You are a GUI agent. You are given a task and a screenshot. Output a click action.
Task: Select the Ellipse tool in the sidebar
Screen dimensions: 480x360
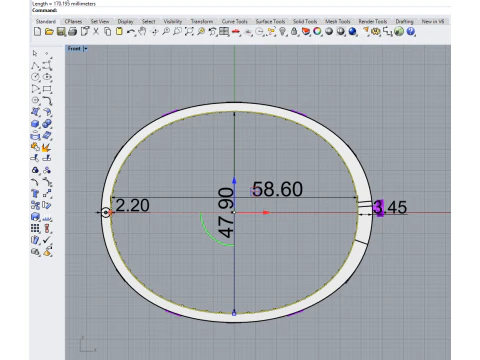[x=47, y=77]
